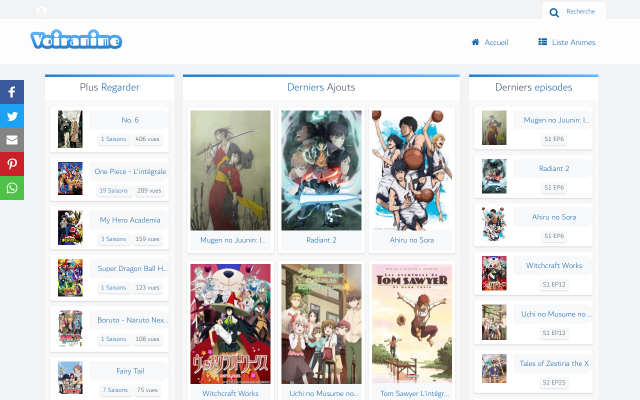Open Tales of Zestiria the X link
640x400 pixels.
554,363
